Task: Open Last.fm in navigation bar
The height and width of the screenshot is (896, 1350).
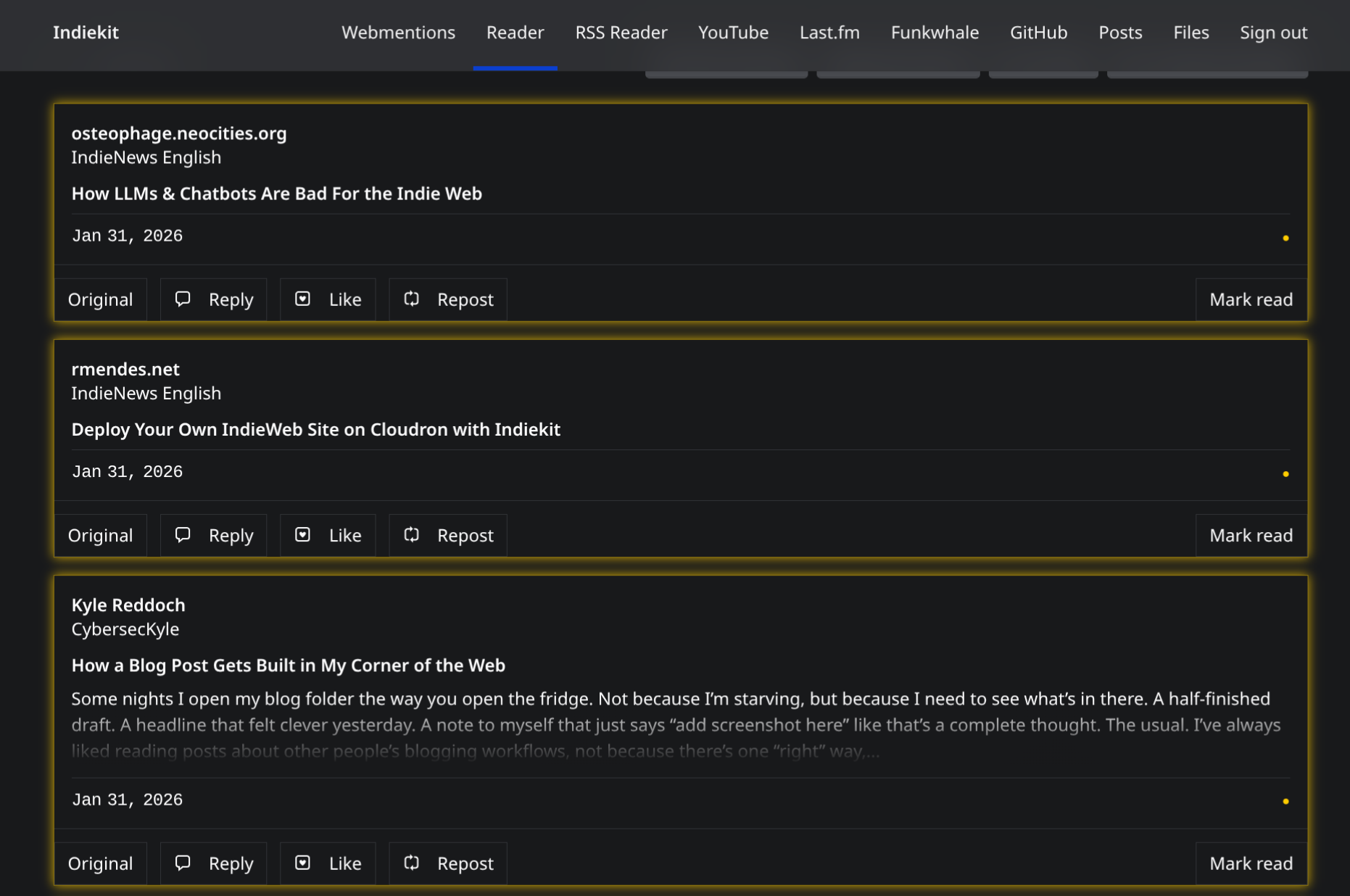Action: coord(829,33)
